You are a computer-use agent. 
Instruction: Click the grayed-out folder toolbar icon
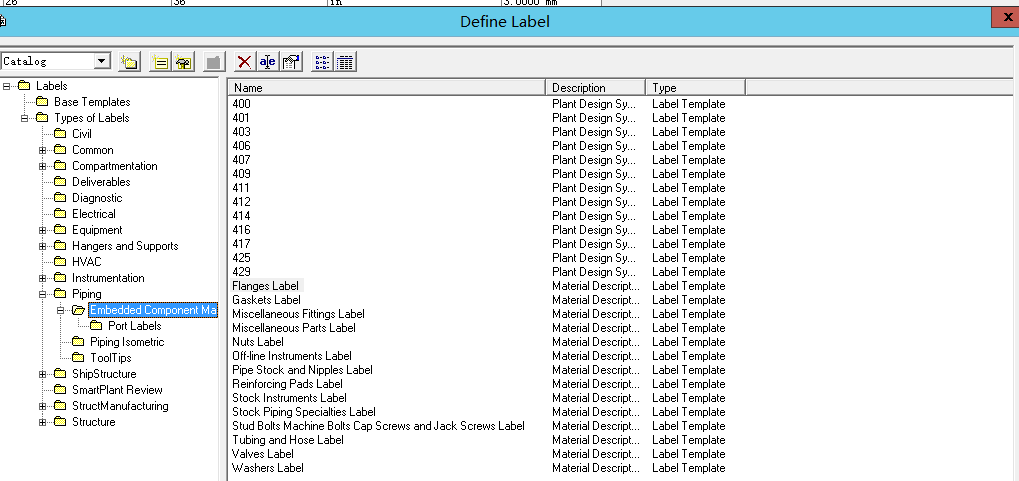214,62
